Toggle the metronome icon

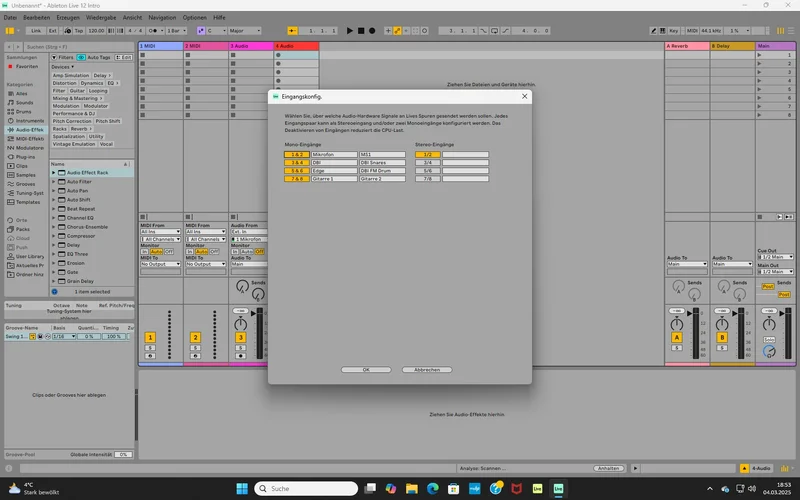coord(153,31)
